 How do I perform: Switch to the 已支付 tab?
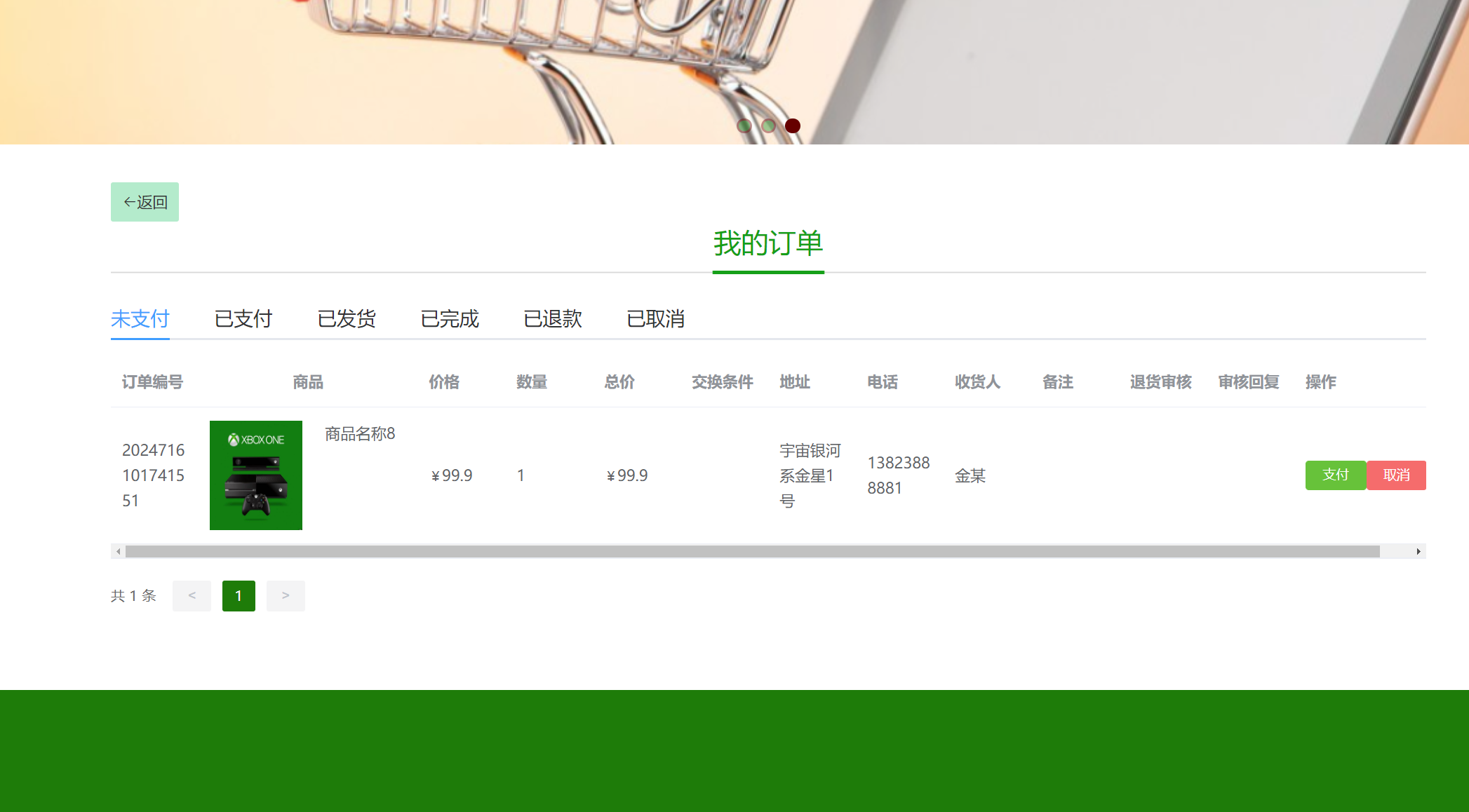coord(243,319)
